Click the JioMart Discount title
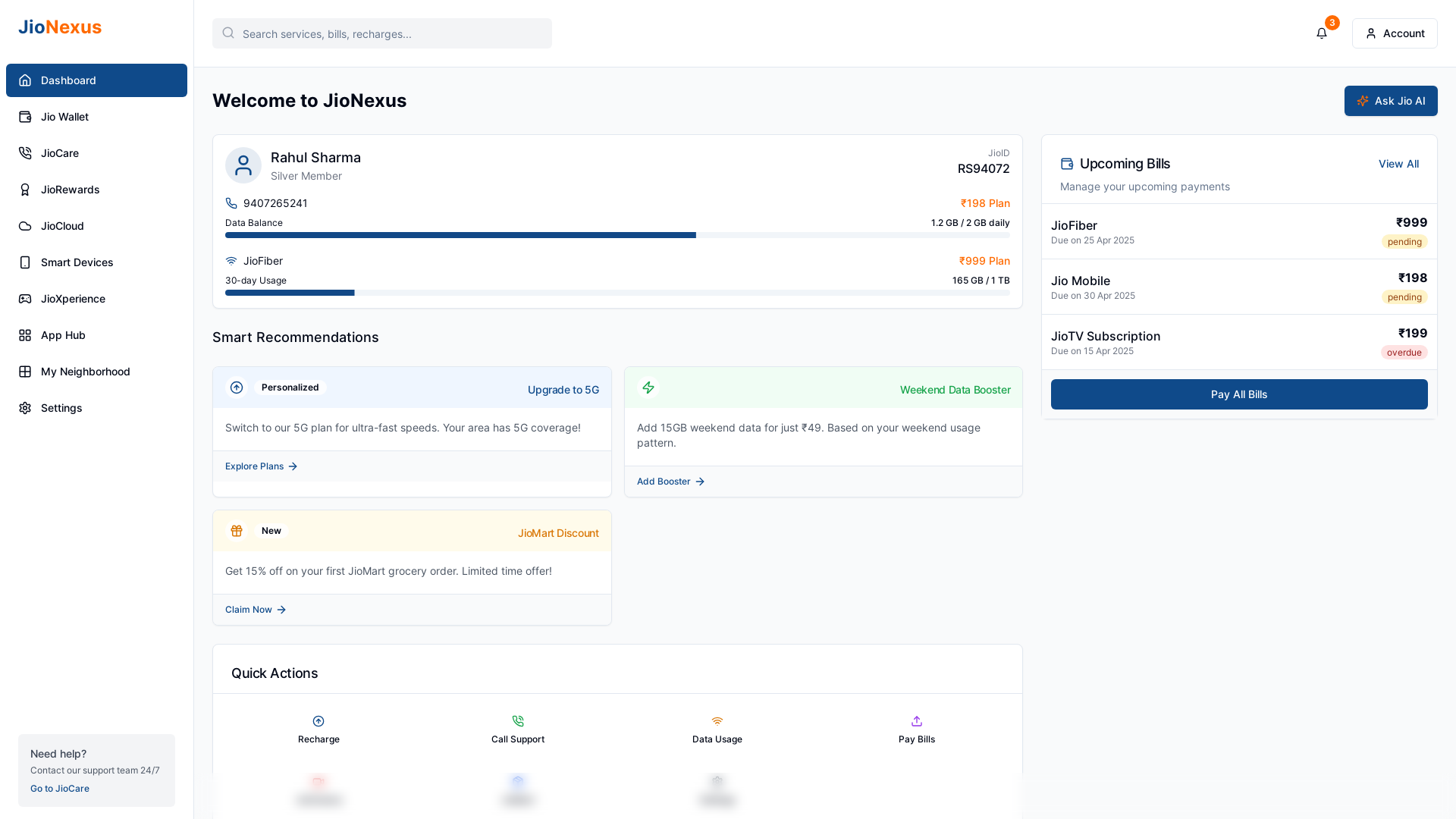Screen dimensions: 1456x819 [x=558, y=533]
